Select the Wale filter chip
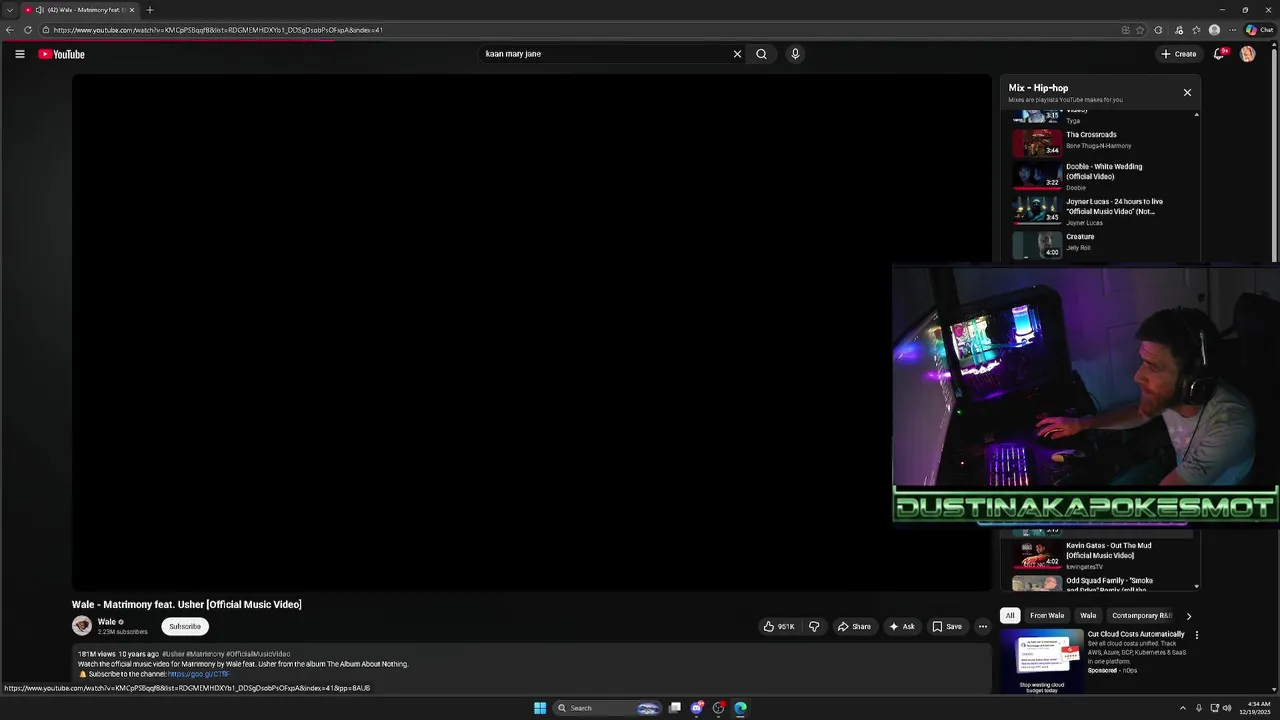Image resolution: width=1280 pixels, height=720 pixels. click(x=1088, y=616)
